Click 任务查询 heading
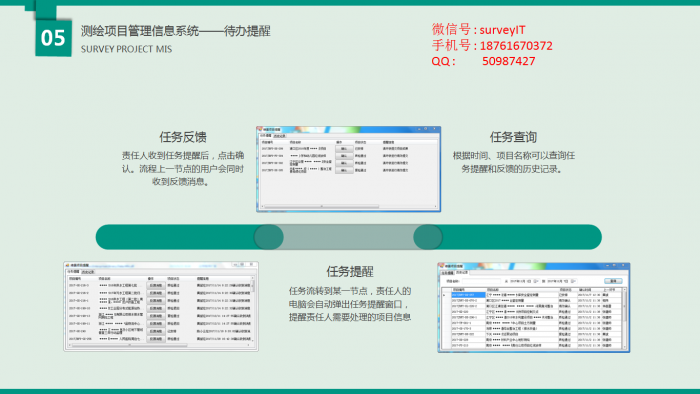 tap(513, 137)
